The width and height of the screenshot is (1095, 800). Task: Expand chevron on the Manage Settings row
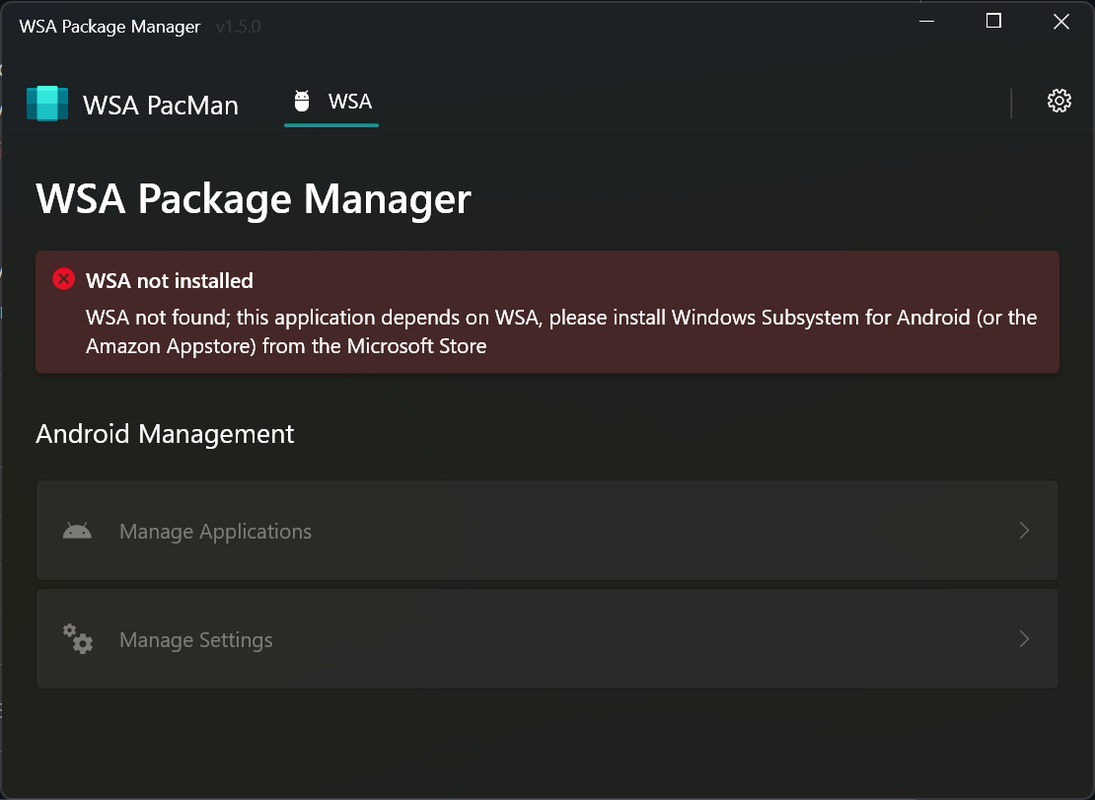1024,639
